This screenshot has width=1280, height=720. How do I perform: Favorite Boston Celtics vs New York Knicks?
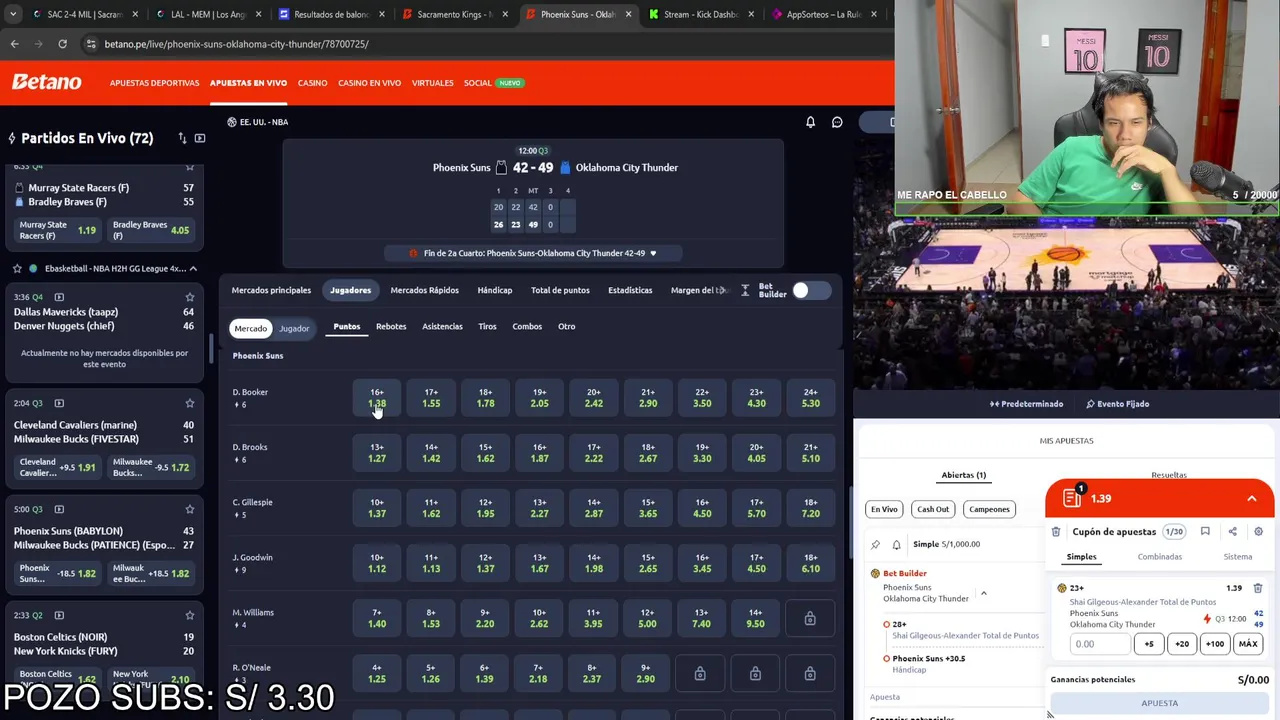click(x=189, y=615)
